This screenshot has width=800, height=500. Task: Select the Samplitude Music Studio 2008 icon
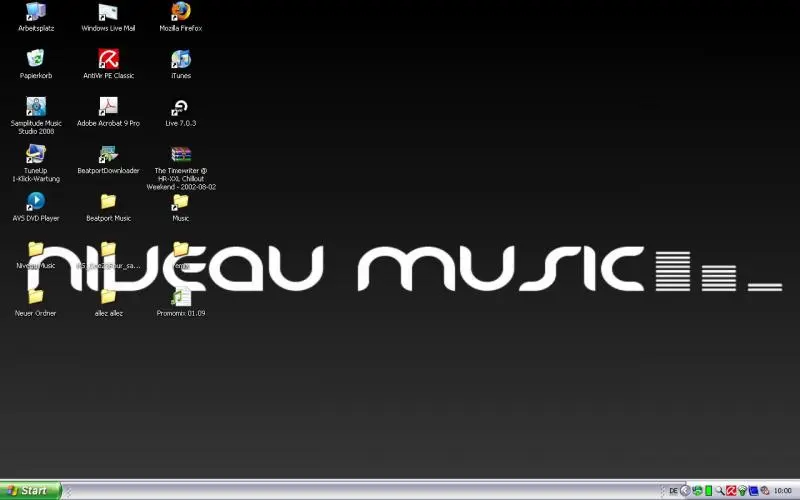[36, 107]
